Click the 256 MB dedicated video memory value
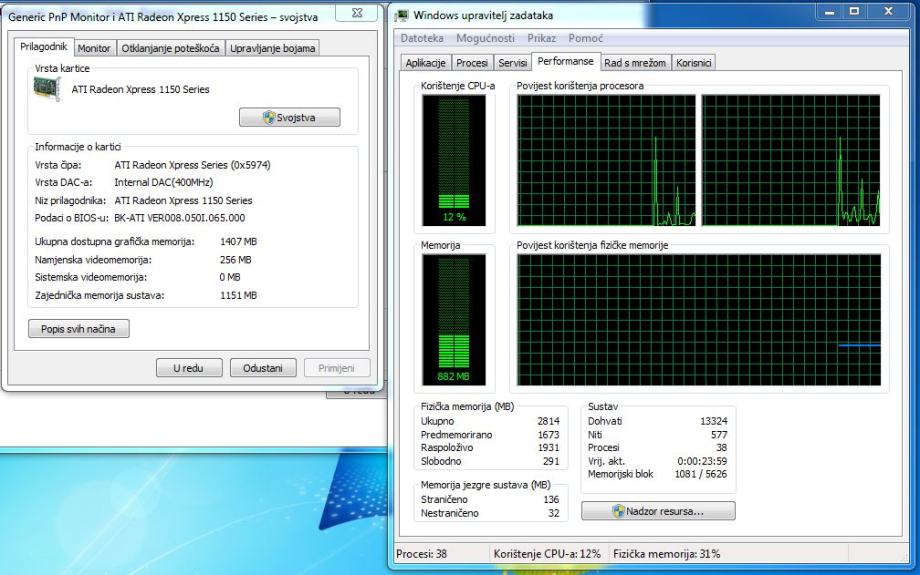Viewport: 920px width, 575px height. (235, 259)
